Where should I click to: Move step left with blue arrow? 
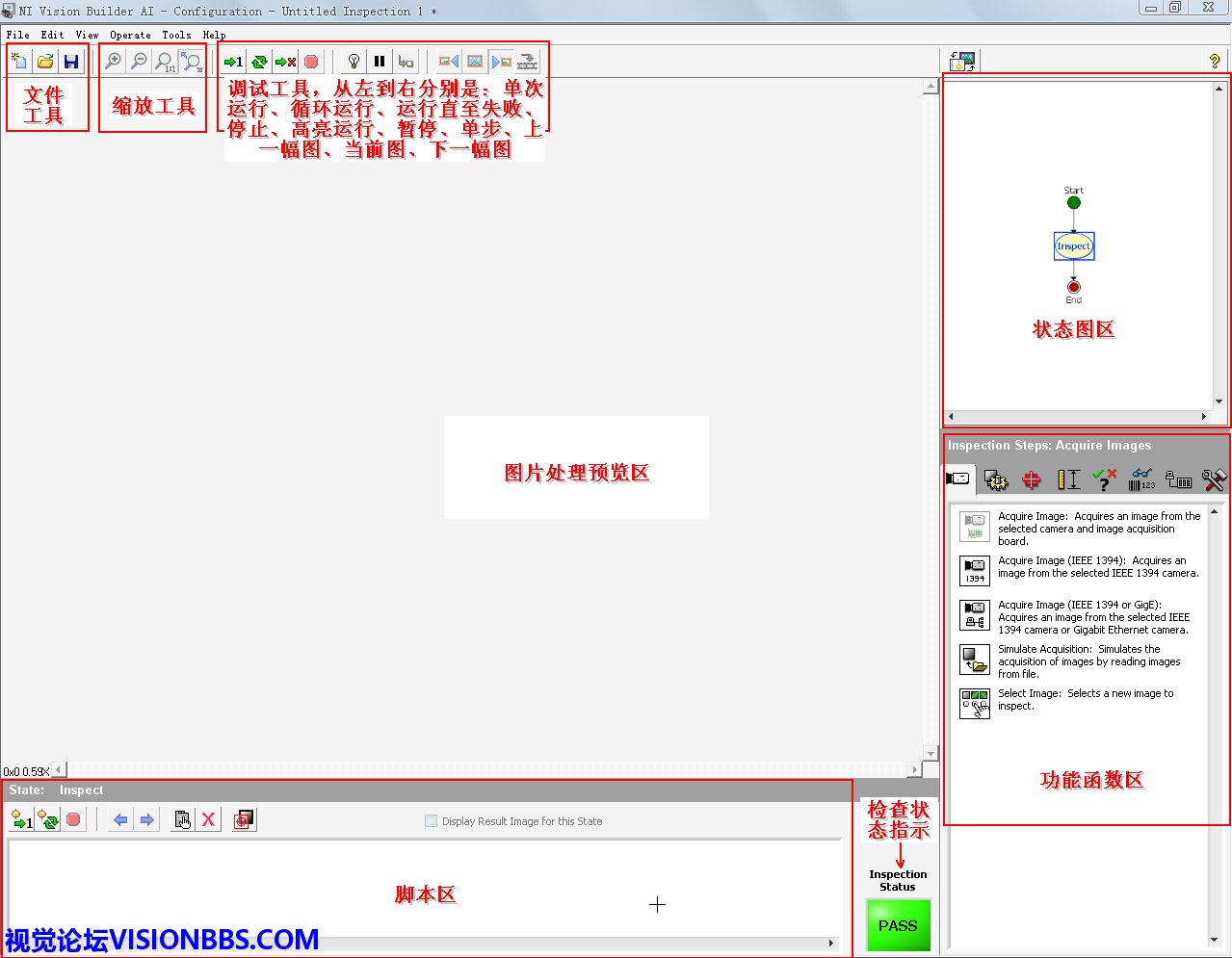(x=120, y=819)
